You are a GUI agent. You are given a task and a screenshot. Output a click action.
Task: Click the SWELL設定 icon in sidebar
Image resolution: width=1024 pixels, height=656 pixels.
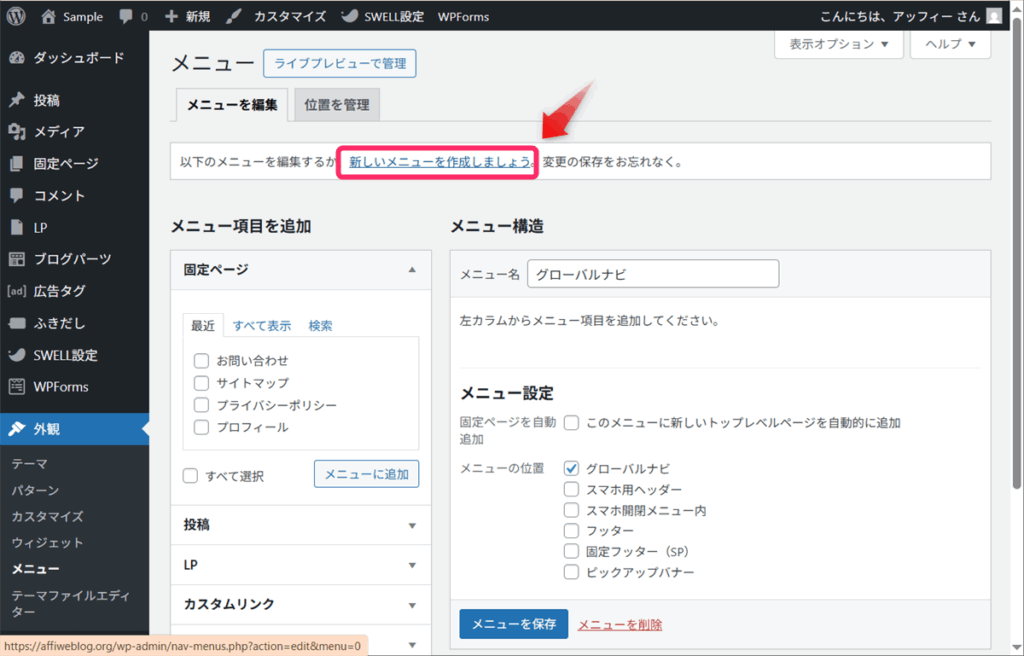17,355
